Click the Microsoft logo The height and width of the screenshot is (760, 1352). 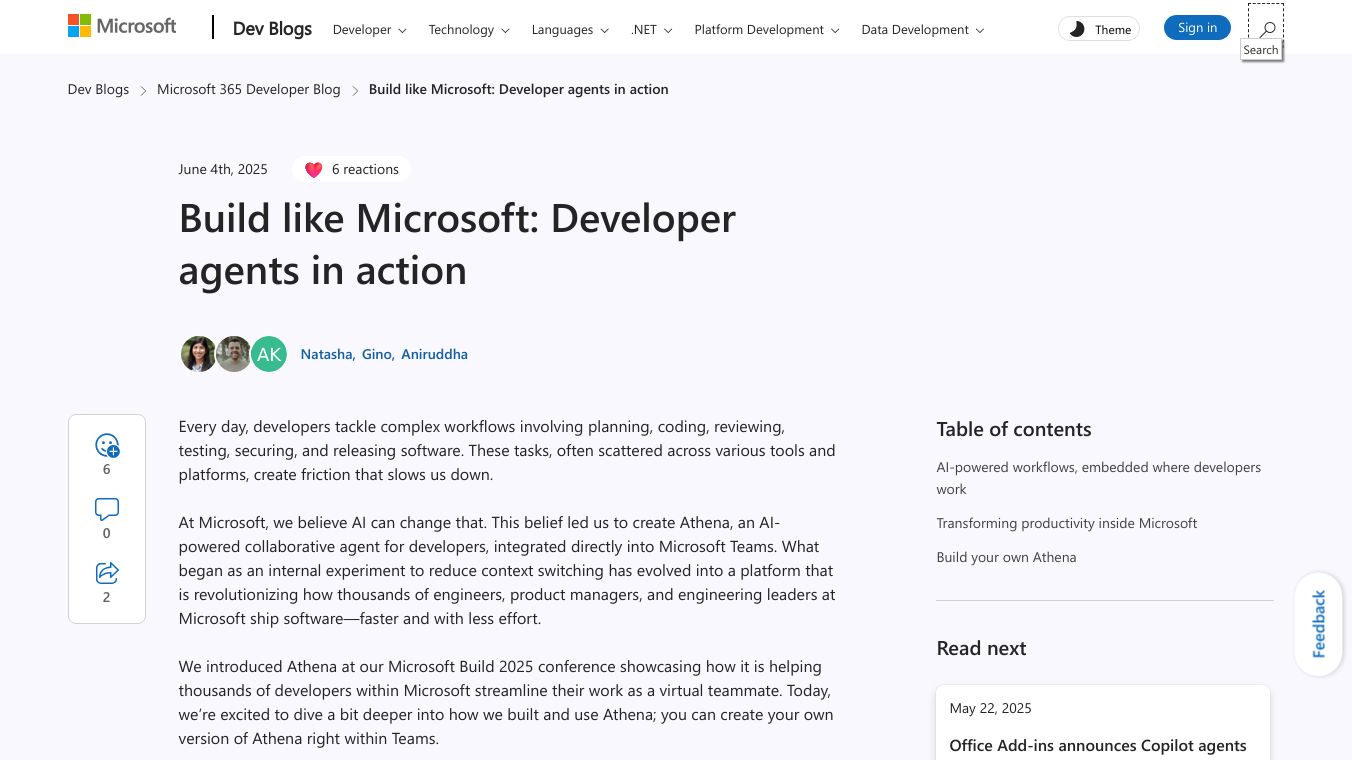coord(122,27)
